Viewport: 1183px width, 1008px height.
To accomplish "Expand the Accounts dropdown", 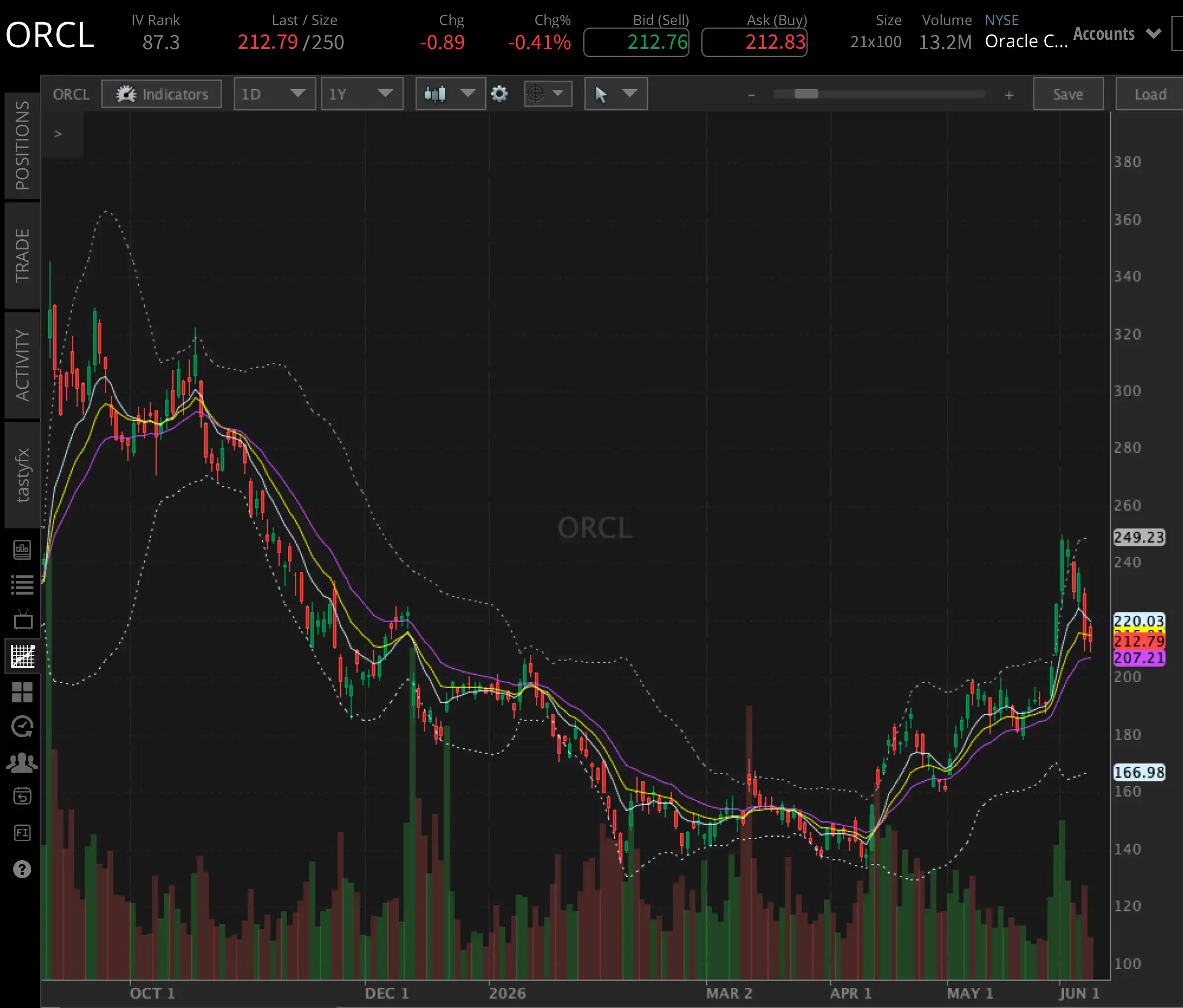I will click(x=1117, y=33).
